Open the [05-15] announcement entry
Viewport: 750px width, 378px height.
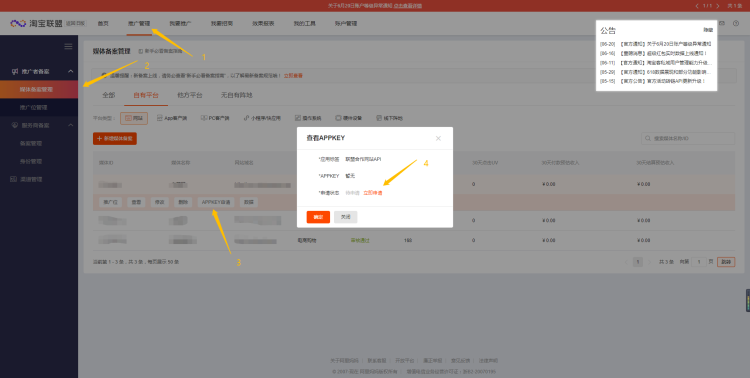[x=653, y=81]
